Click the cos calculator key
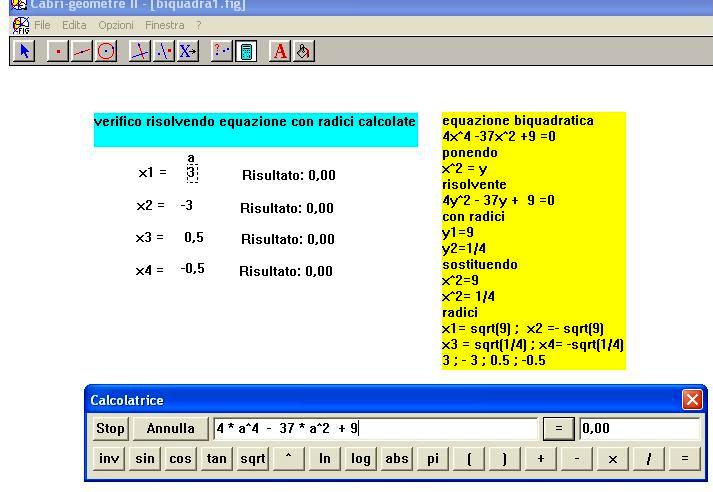 (x=181, y=458)
